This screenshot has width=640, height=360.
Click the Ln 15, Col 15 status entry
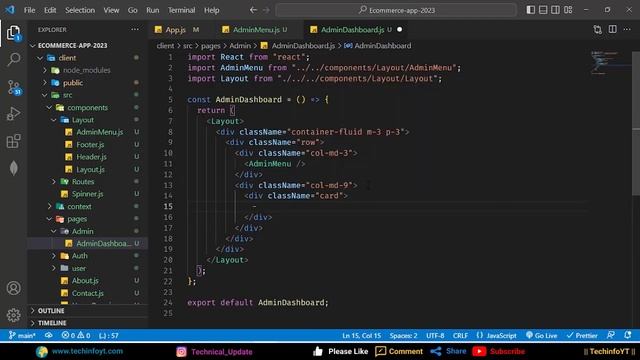[361, 336]
